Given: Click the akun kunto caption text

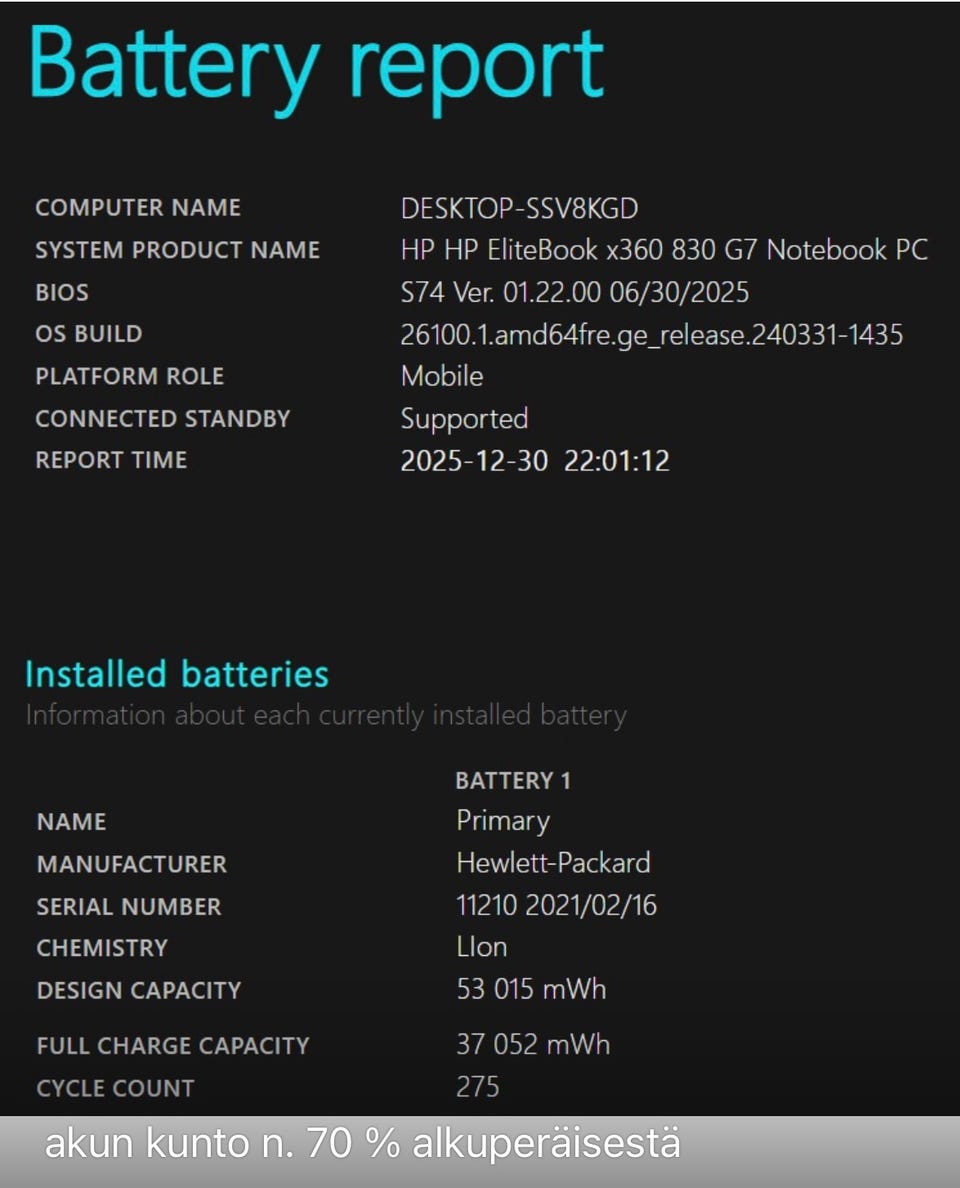Looking at the screenshot, I should click(362, 1143).
